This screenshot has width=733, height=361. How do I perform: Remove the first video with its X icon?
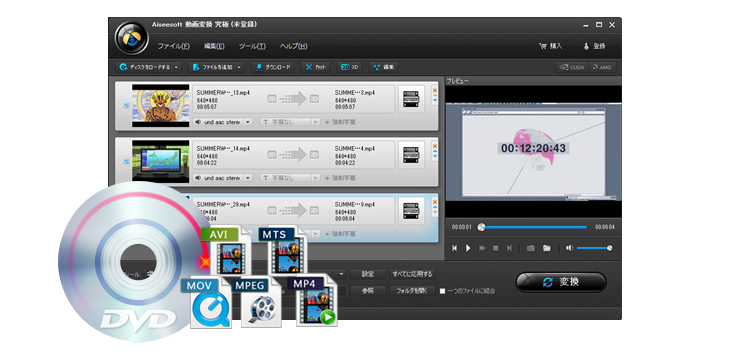[435, 90]
